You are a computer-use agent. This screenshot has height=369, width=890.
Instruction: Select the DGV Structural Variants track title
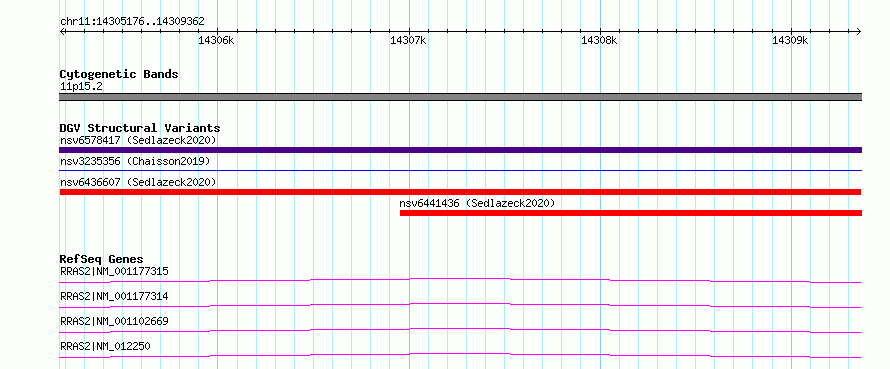point(140,128)
